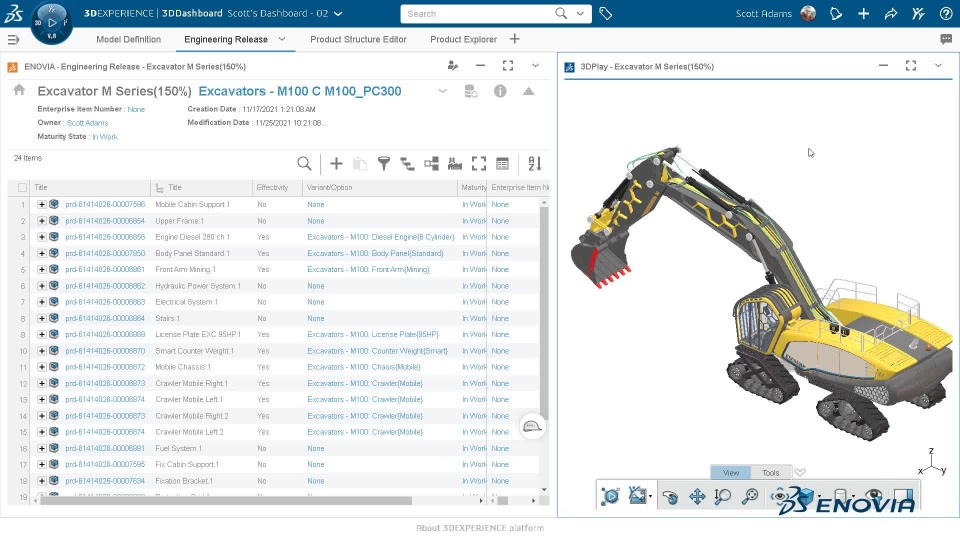The width and height of the screenshot is (960, 540).
Task: Open the ENOVIA widget menu chevron
Action: click(535, 66)
